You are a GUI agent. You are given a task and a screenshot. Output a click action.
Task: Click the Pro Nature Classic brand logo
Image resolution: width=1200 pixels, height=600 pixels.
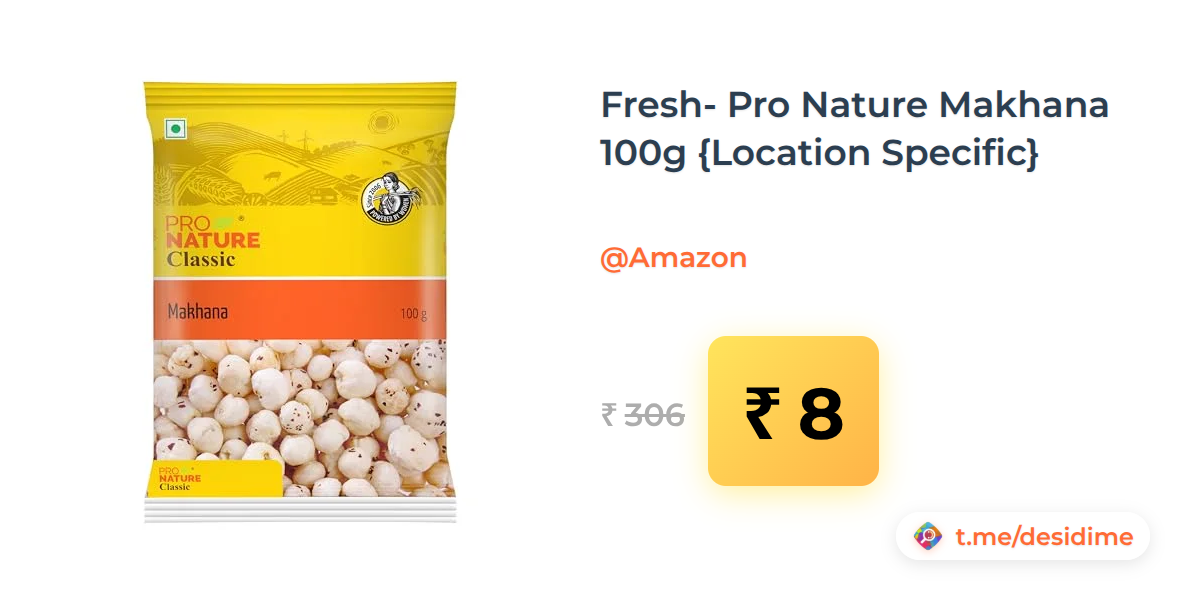(212, 242)
